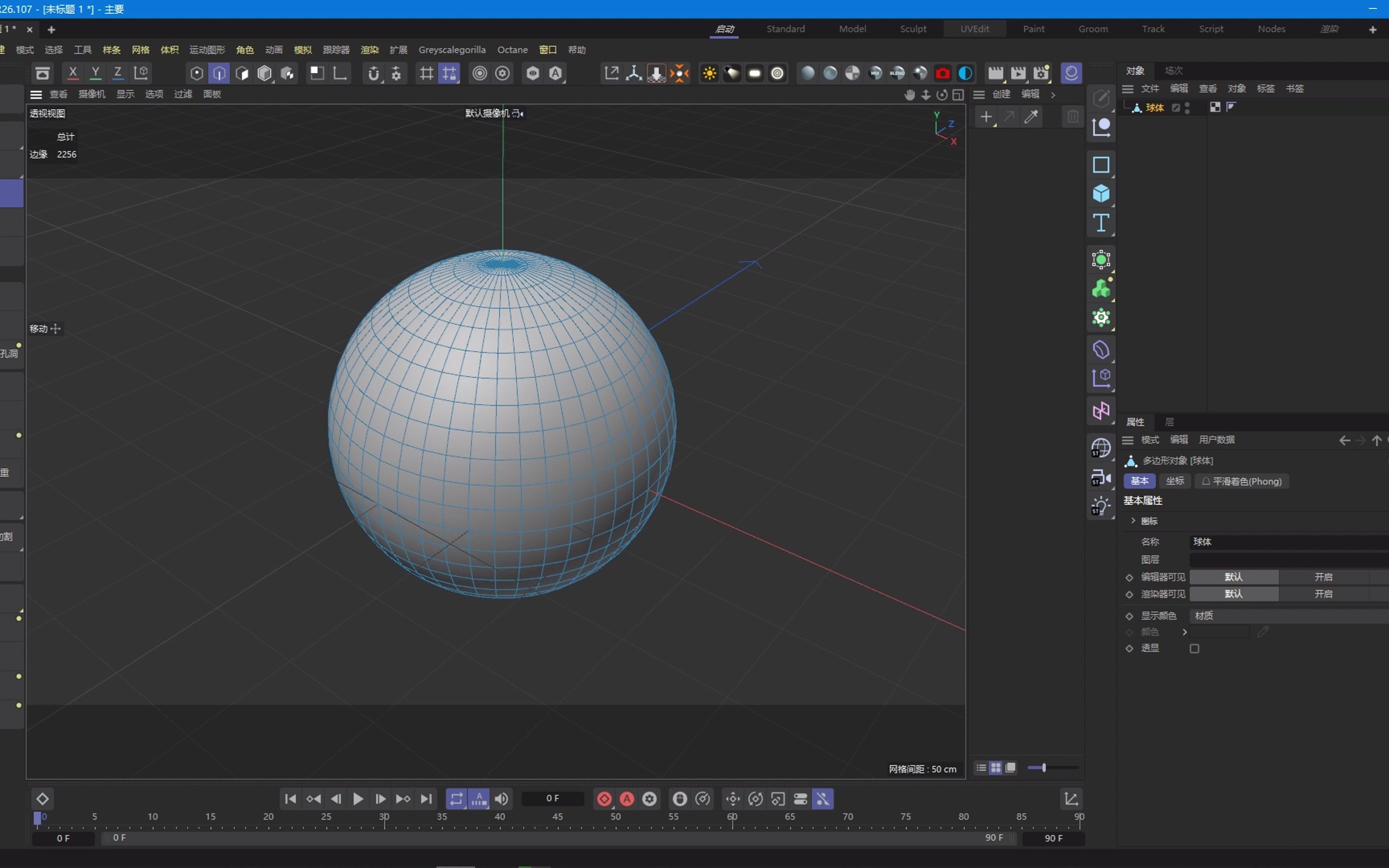Select the magnet snap tool
1389x868 pixels.
[373, 73]
